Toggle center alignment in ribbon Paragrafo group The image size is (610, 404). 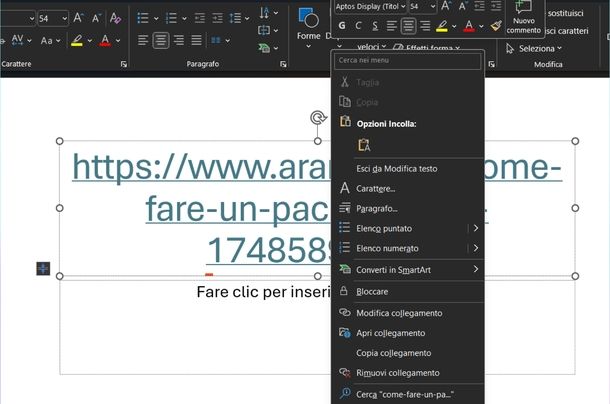click(x=161, y=40)
